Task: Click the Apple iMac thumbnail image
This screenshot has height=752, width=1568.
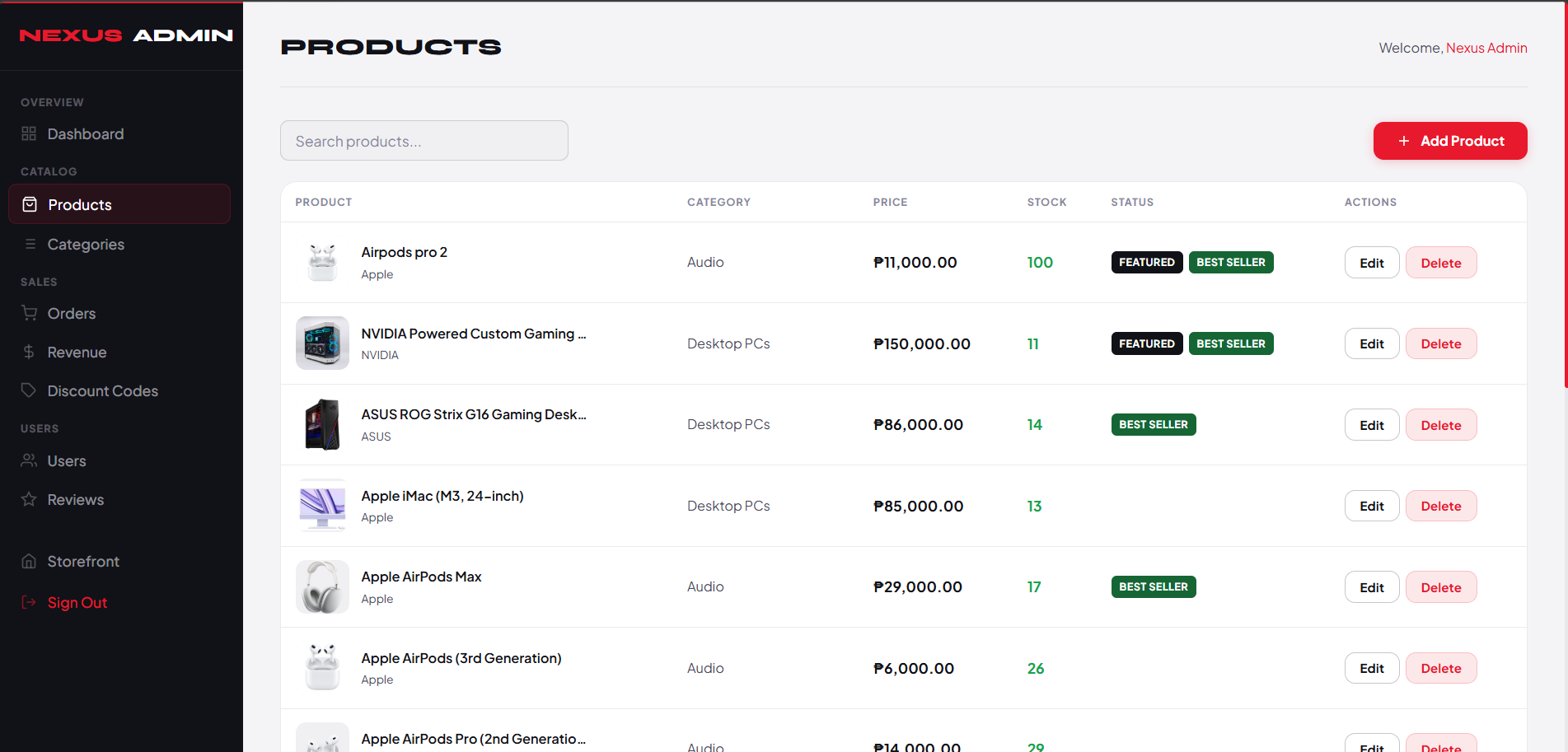Action: click(322, 506)
